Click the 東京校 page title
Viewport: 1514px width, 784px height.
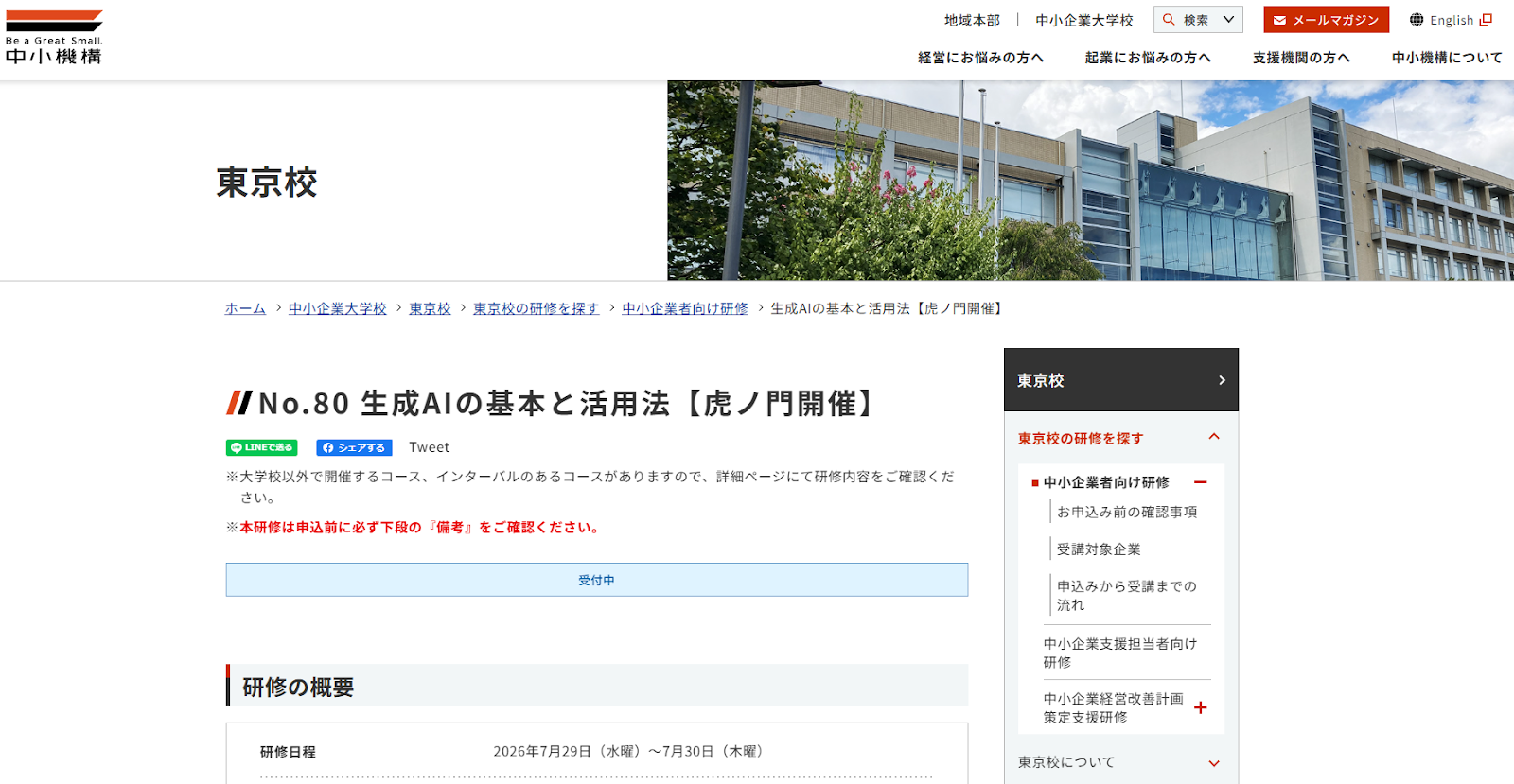pos(267,182)
